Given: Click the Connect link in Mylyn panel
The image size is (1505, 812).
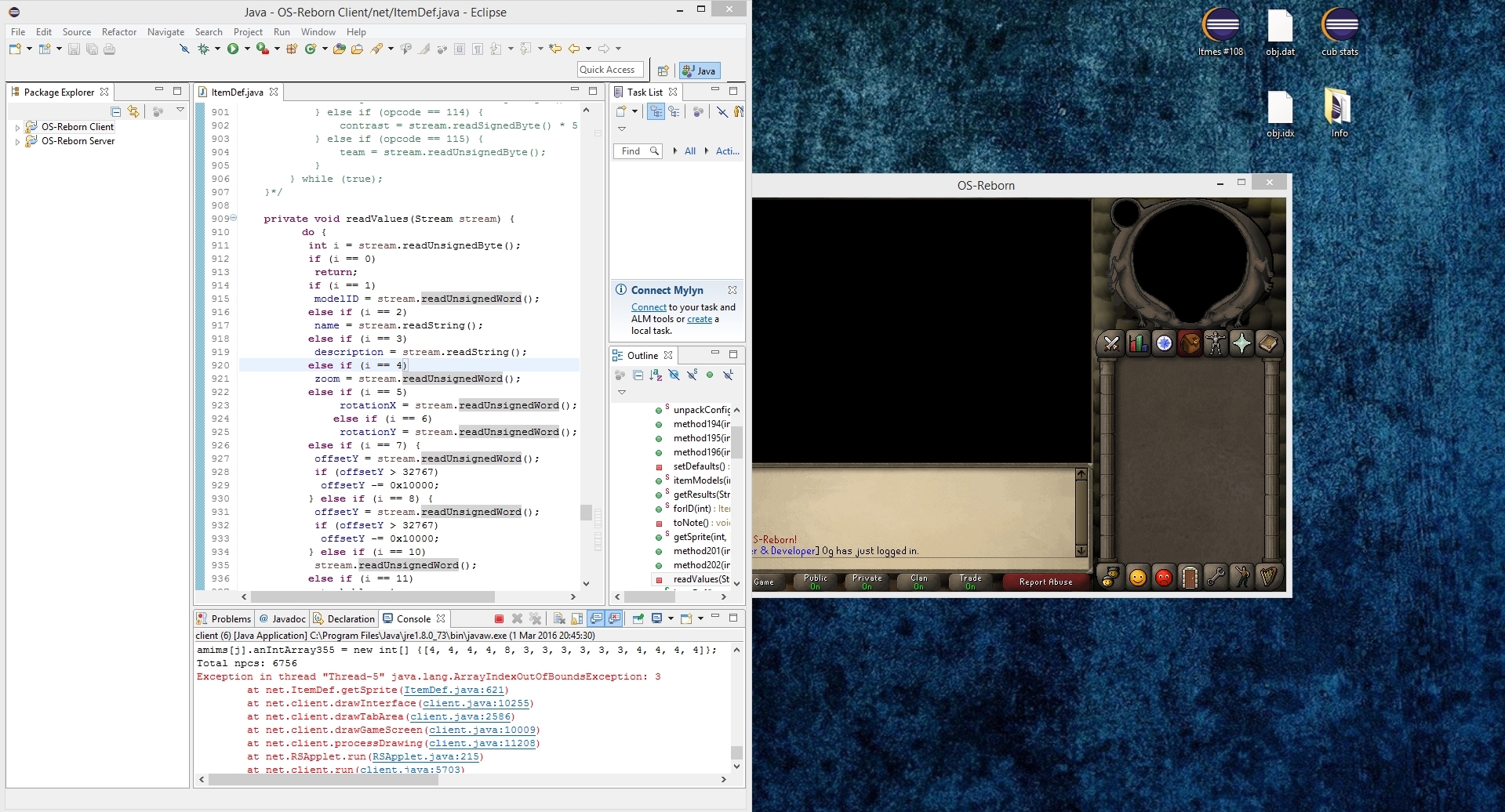Looking at the screenshot, I should pyautogui.click(x=649, y=307).
